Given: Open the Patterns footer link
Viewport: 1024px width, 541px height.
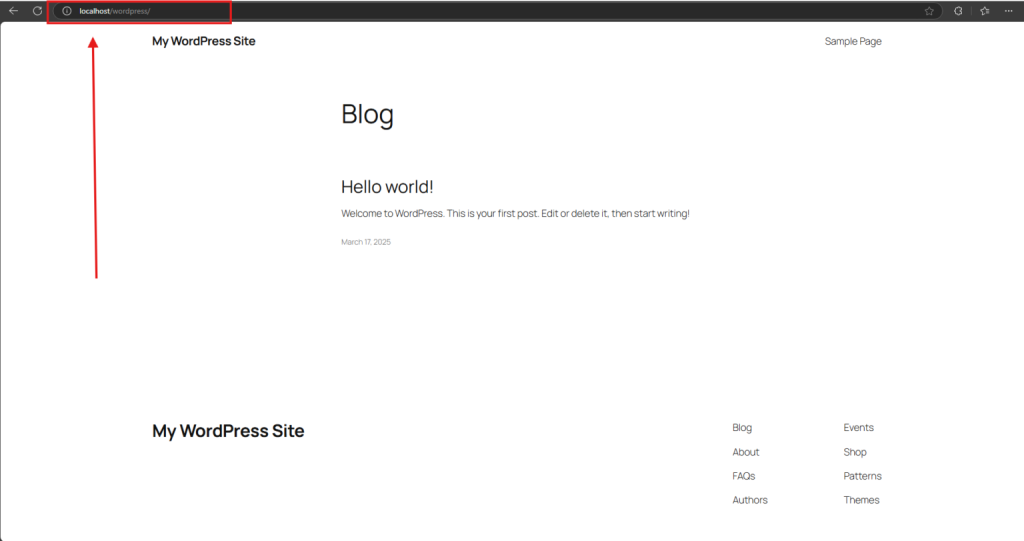Looking at the screenshot, I should pyautogui.click(x=862, y=476).
